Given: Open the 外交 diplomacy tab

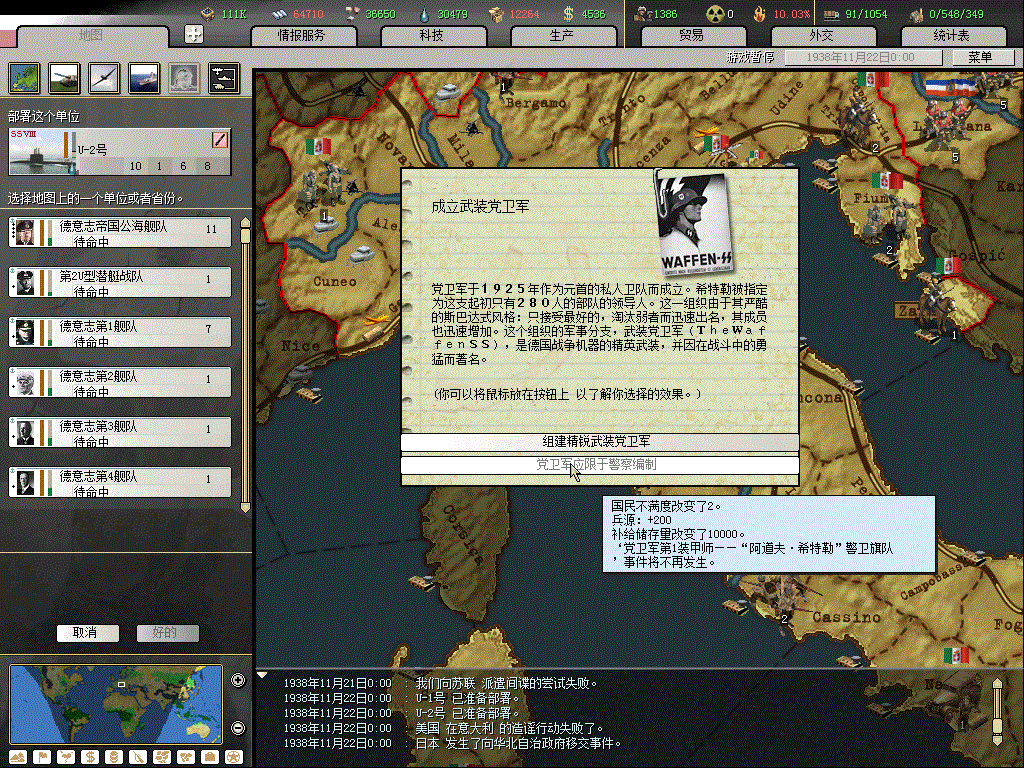Looking at the screenshot, I should point(821,36).
